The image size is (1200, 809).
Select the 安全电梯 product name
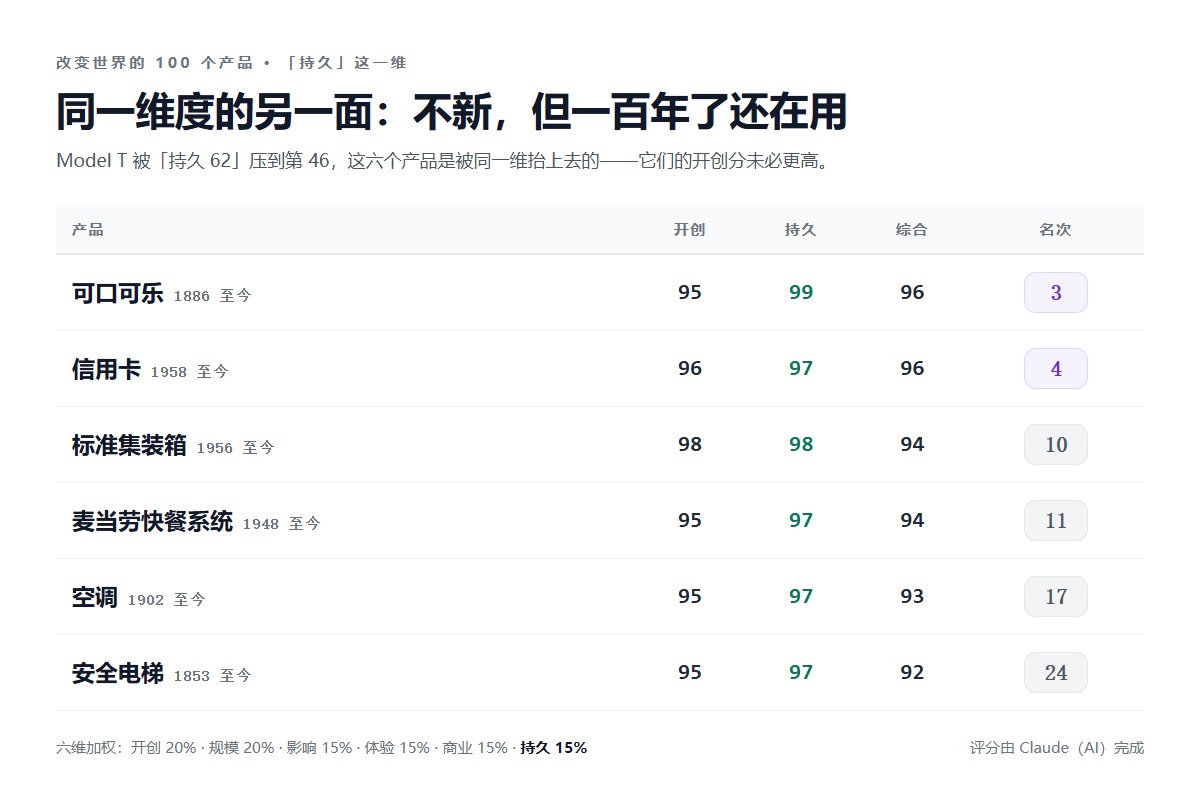118,674
